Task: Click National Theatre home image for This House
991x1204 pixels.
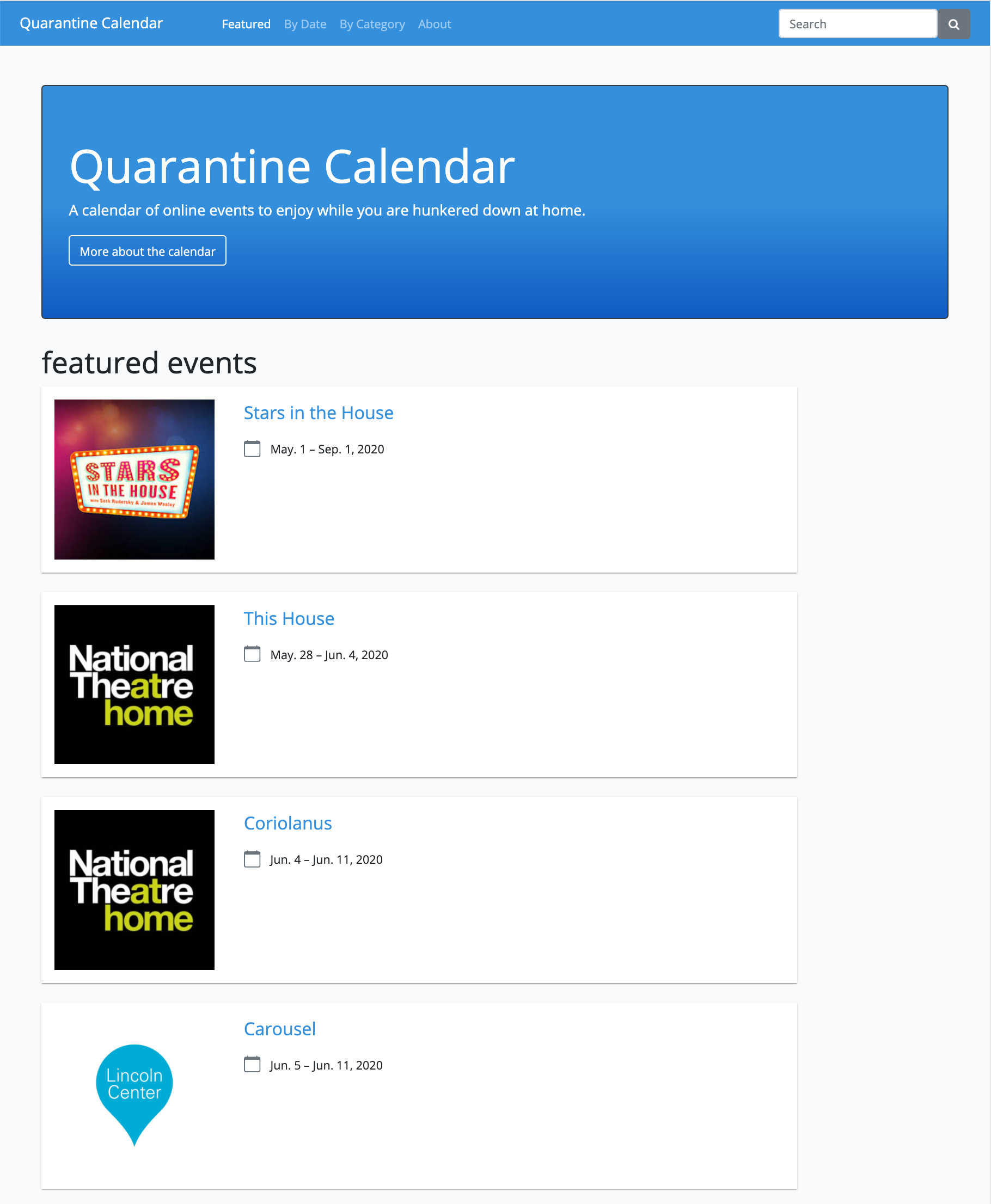Action: 134,684
